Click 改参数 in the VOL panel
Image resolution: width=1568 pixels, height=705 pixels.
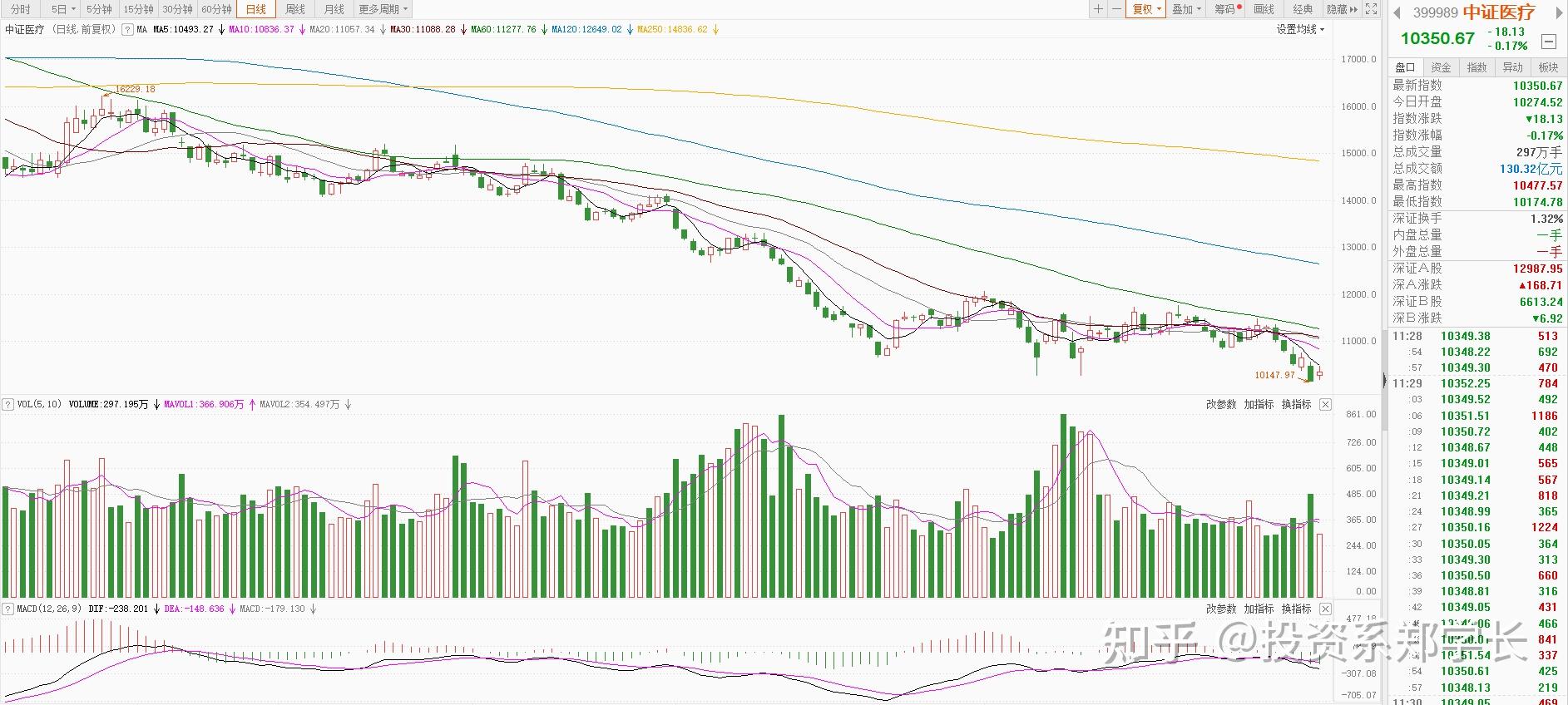(x=1221, y=405)
